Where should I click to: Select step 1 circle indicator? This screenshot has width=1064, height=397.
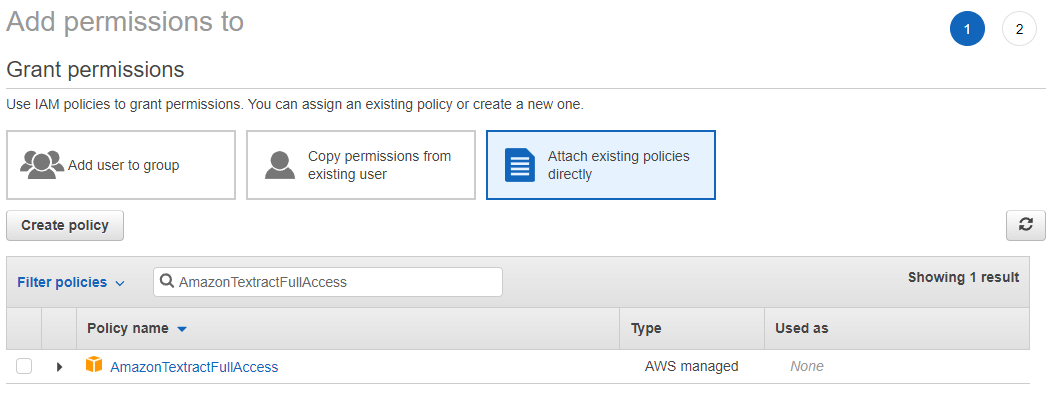click(x=967, y=29)
